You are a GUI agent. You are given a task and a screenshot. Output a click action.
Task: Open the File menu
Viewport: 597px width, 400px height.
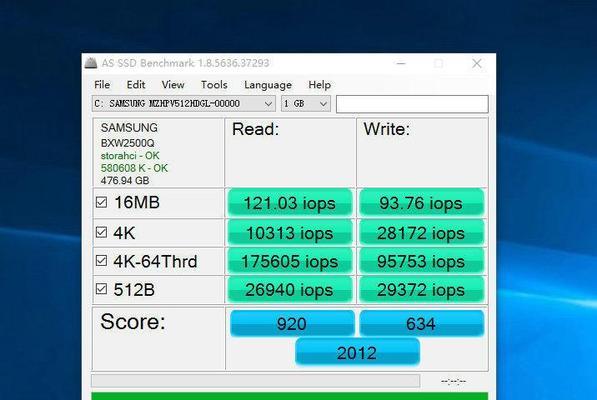coord(102,84)
